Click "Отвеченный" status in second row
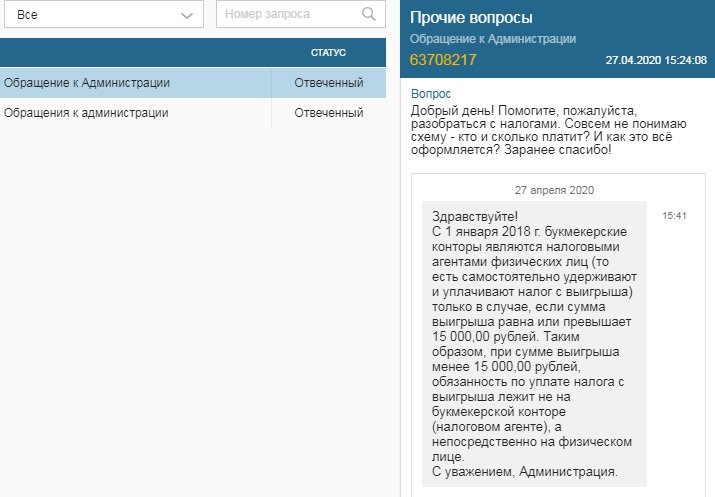Screen dimensions: 715x497 [x=328, y=113]
